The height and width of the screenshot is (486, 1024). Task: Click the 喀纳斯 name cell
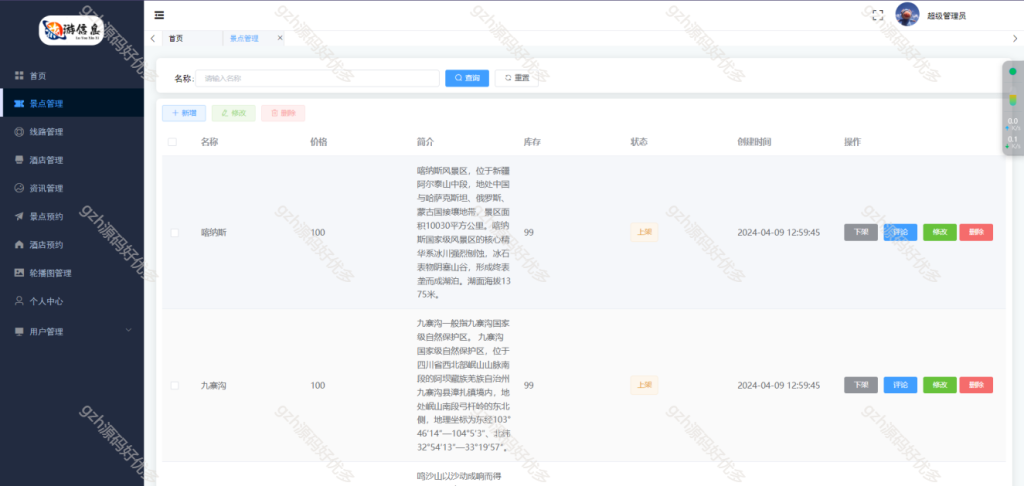tap(212, 233)
